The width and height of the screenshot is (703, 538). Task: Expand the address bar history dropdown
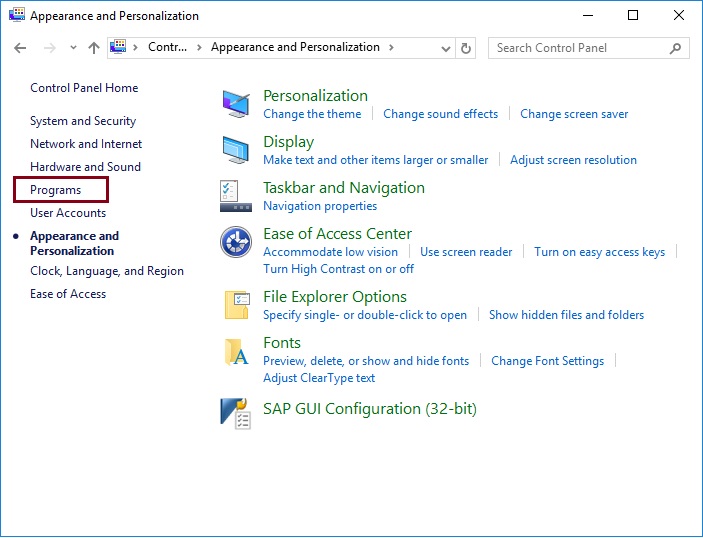(445, 48)
